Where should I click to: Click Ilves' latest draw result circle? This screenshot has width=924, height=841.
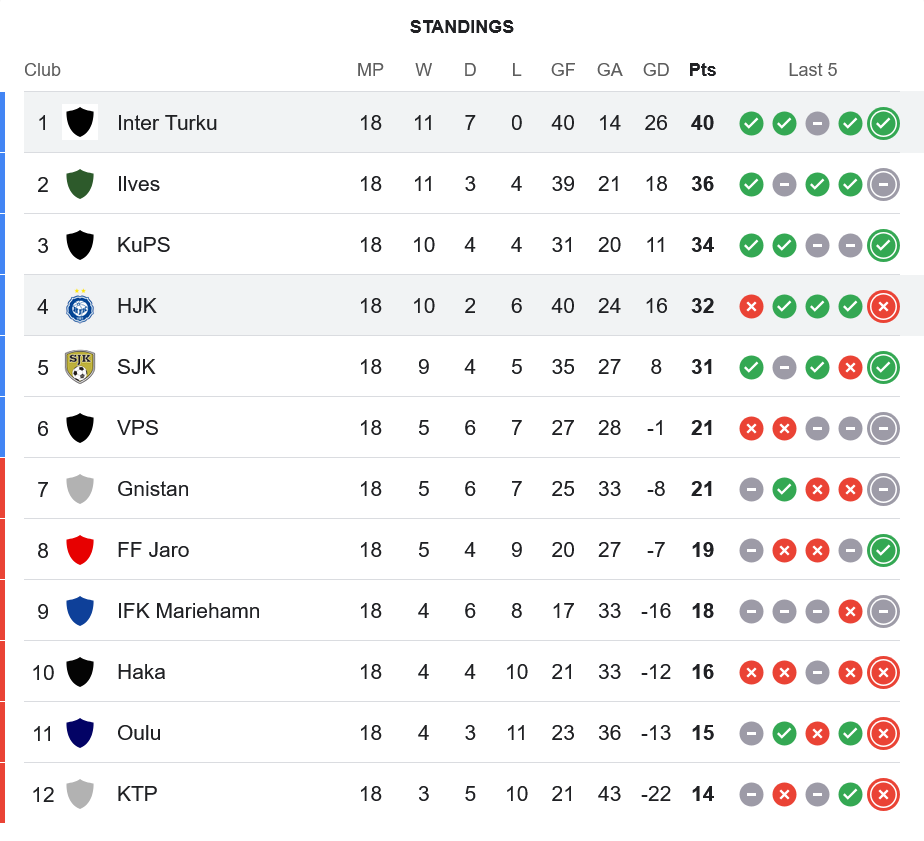point(883,184)
